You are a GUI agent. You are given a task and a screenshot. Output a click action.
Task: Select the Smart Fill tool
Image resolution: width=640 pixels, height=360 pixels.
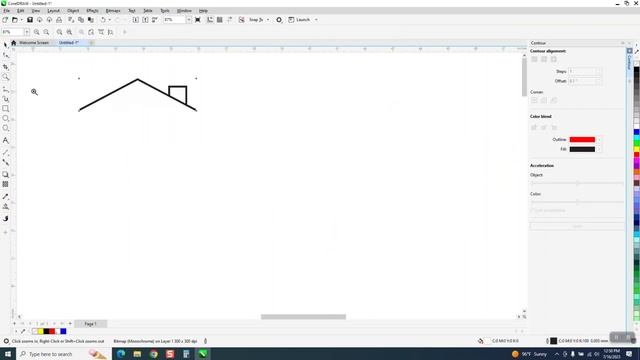(6, 219)
